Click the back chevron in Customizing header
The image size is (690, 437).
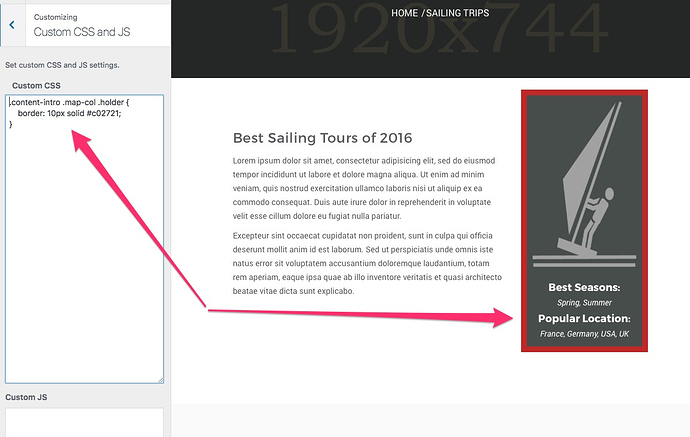click(x=12, y=25)
